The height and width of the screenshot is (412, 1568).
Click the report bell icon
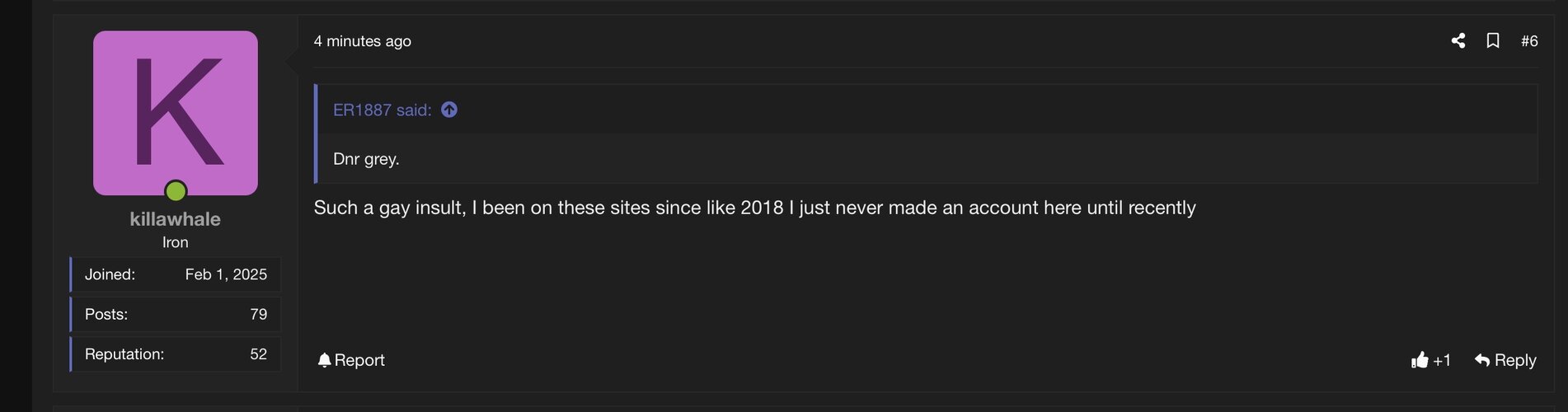pyautogui.click(x=324, y=360)
